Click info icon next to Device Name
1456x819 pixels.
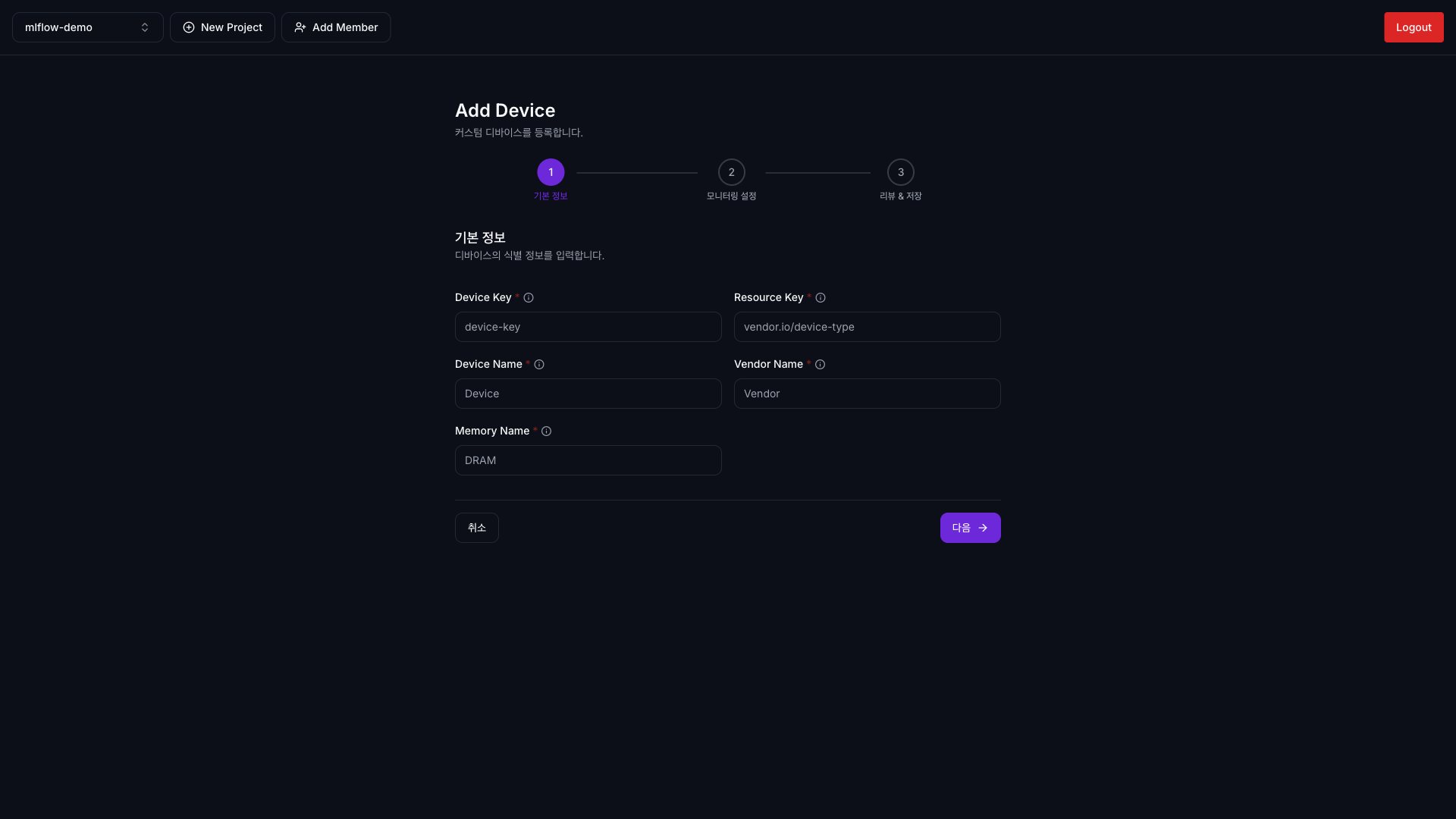pos(539,365)
